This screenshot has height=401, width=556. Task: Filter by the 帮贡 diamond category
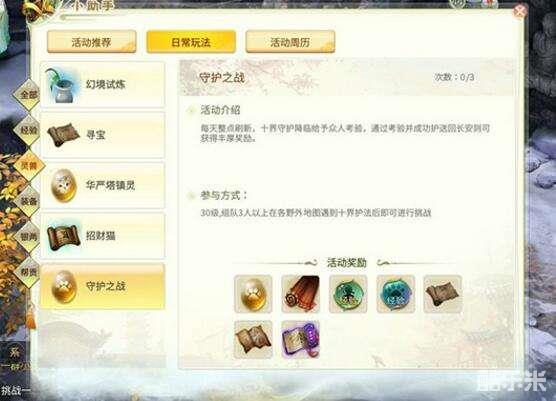point(28,272)
